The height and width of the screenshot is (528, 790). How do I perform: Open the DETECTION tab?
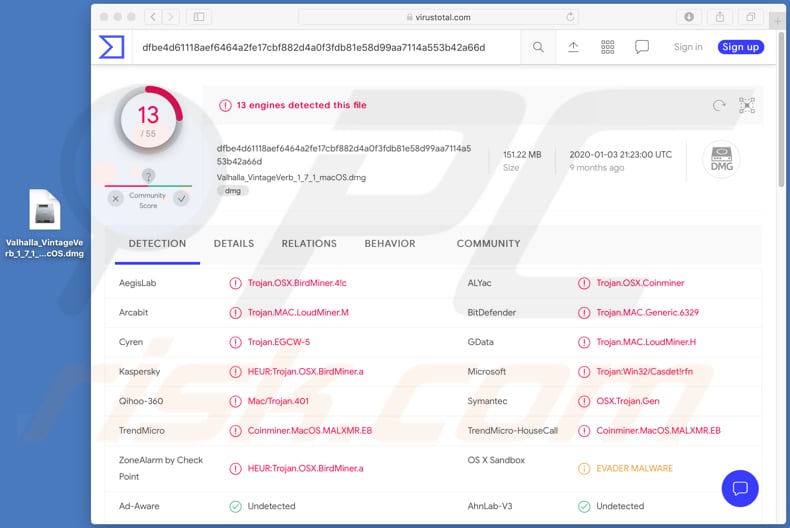pos(157,243)
